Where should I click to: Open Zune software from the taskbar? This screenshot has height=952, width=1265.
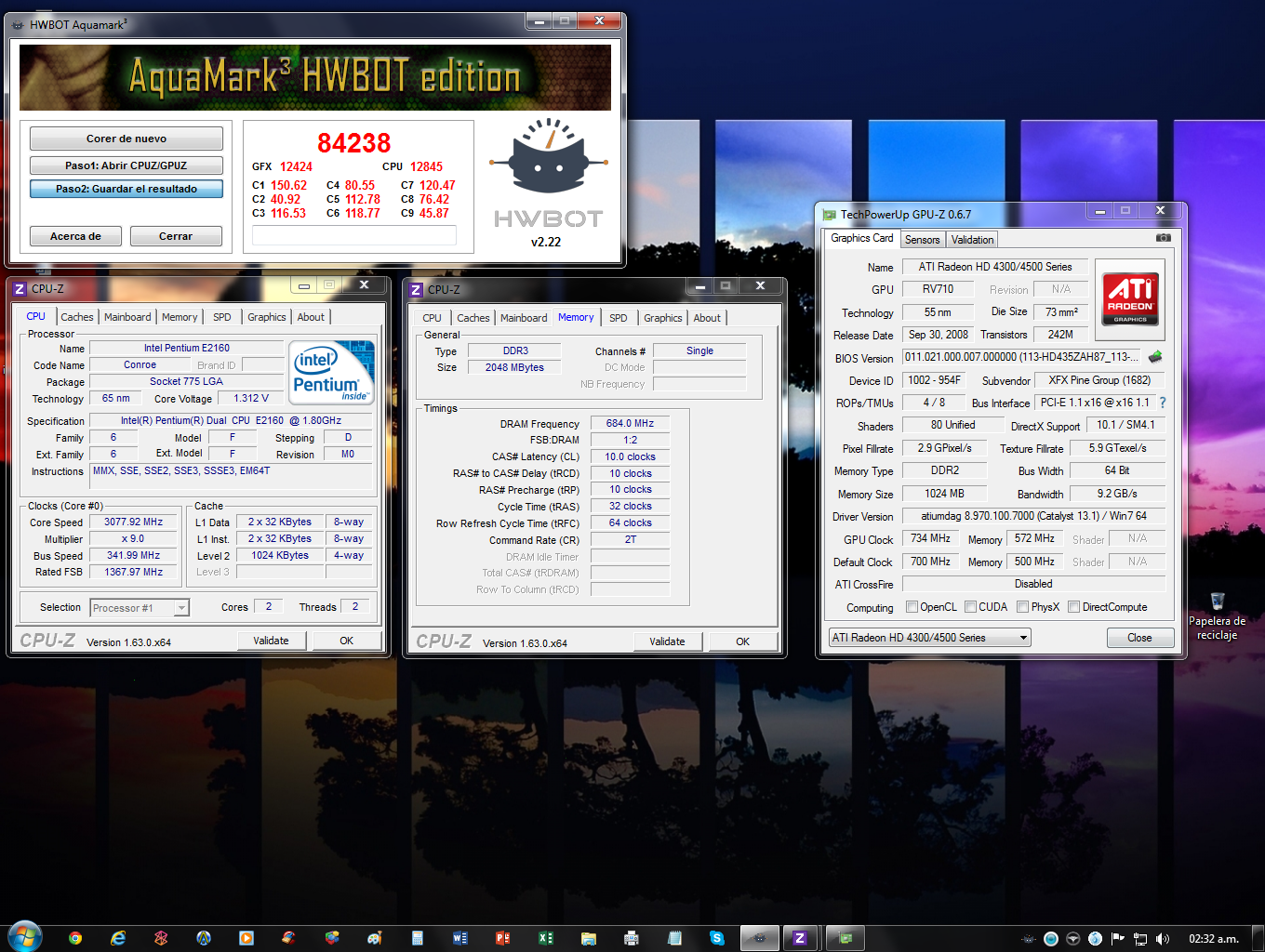click(x=161, y=938)
